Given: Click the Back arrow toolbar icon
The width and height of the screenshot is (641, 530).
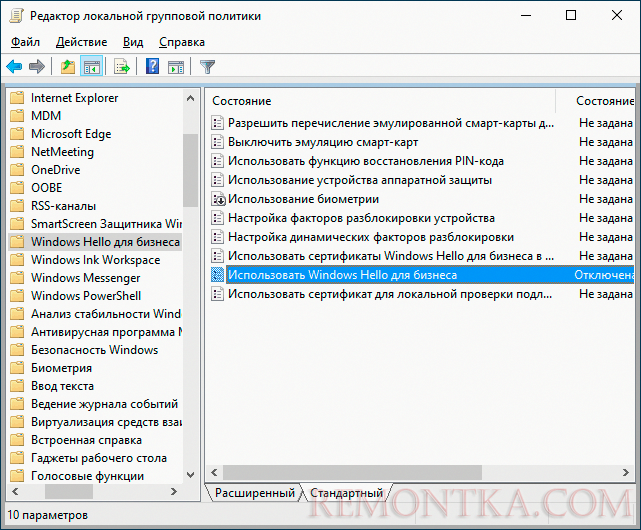Looking at the screenshot, I should [x=14, y=66].
